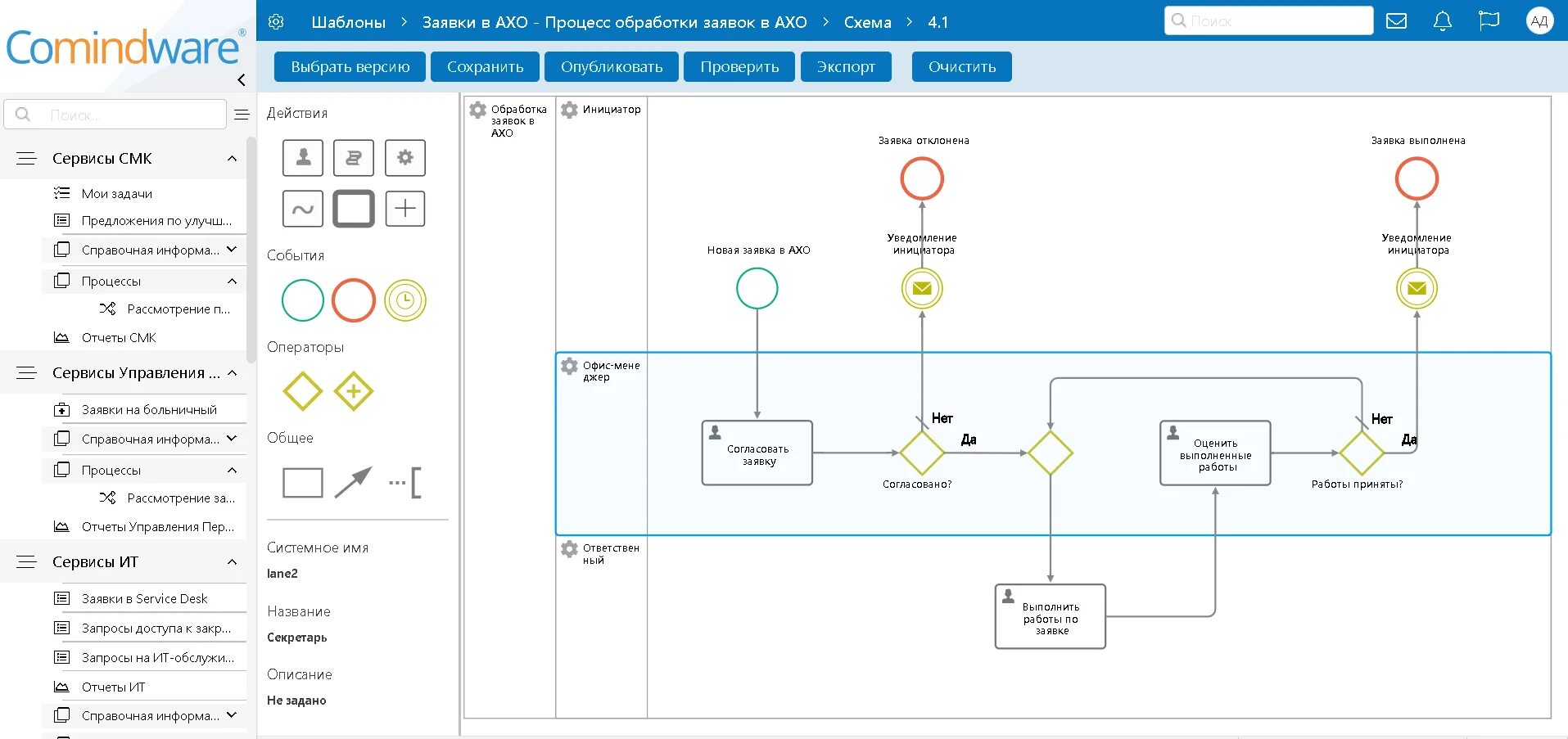Select the plus embedded subprocess palette icon
The height and width of the screenshot is (739, 1568).
(x=405, y=209)
